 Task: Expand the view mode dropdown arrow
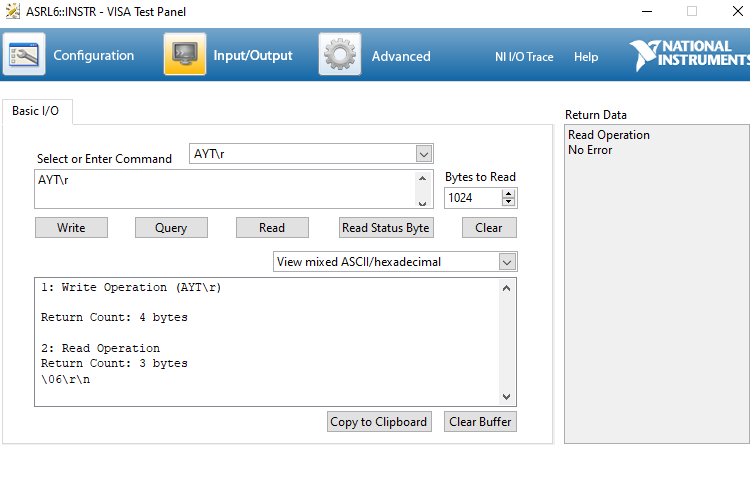coord(507,262)
